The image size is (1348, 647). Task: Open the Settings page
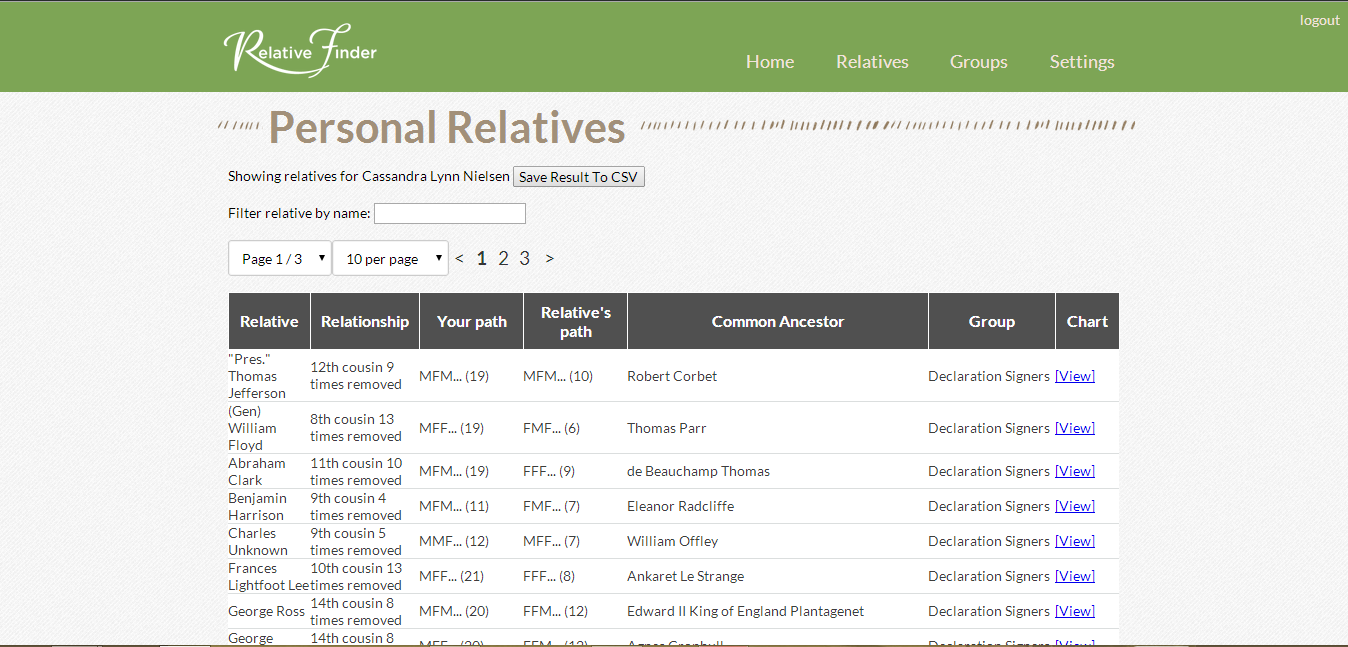(x=1081, y=62)
